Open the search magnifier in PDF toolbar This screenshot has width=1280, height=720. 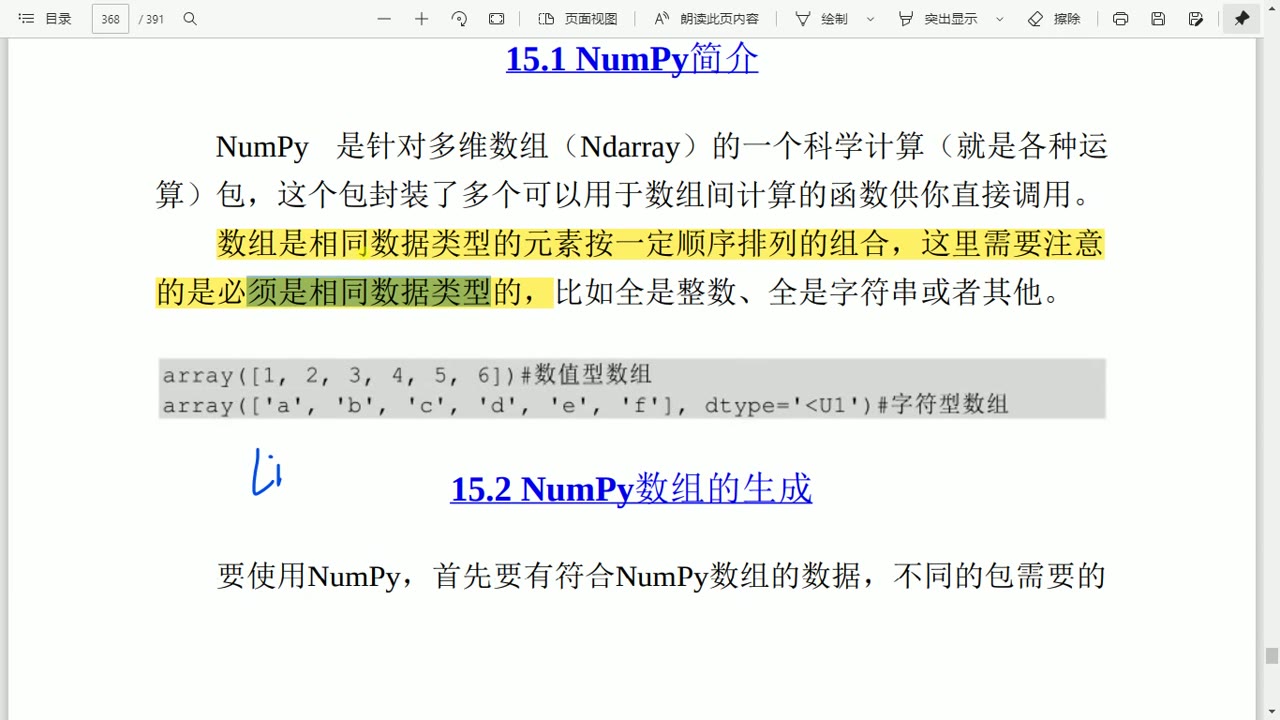[x=190, y=19]
